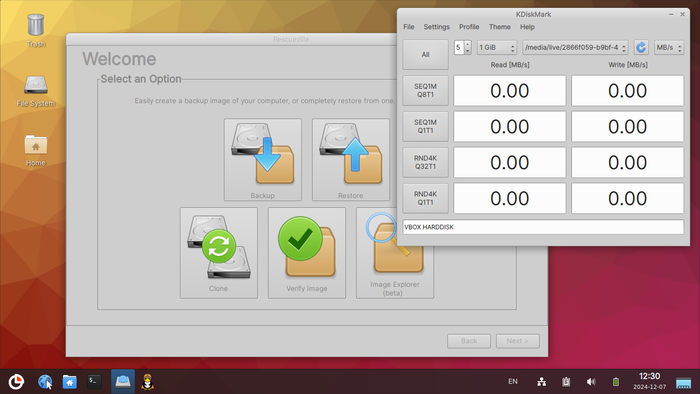Click the refresh storage list icon

tap(641, 47)
